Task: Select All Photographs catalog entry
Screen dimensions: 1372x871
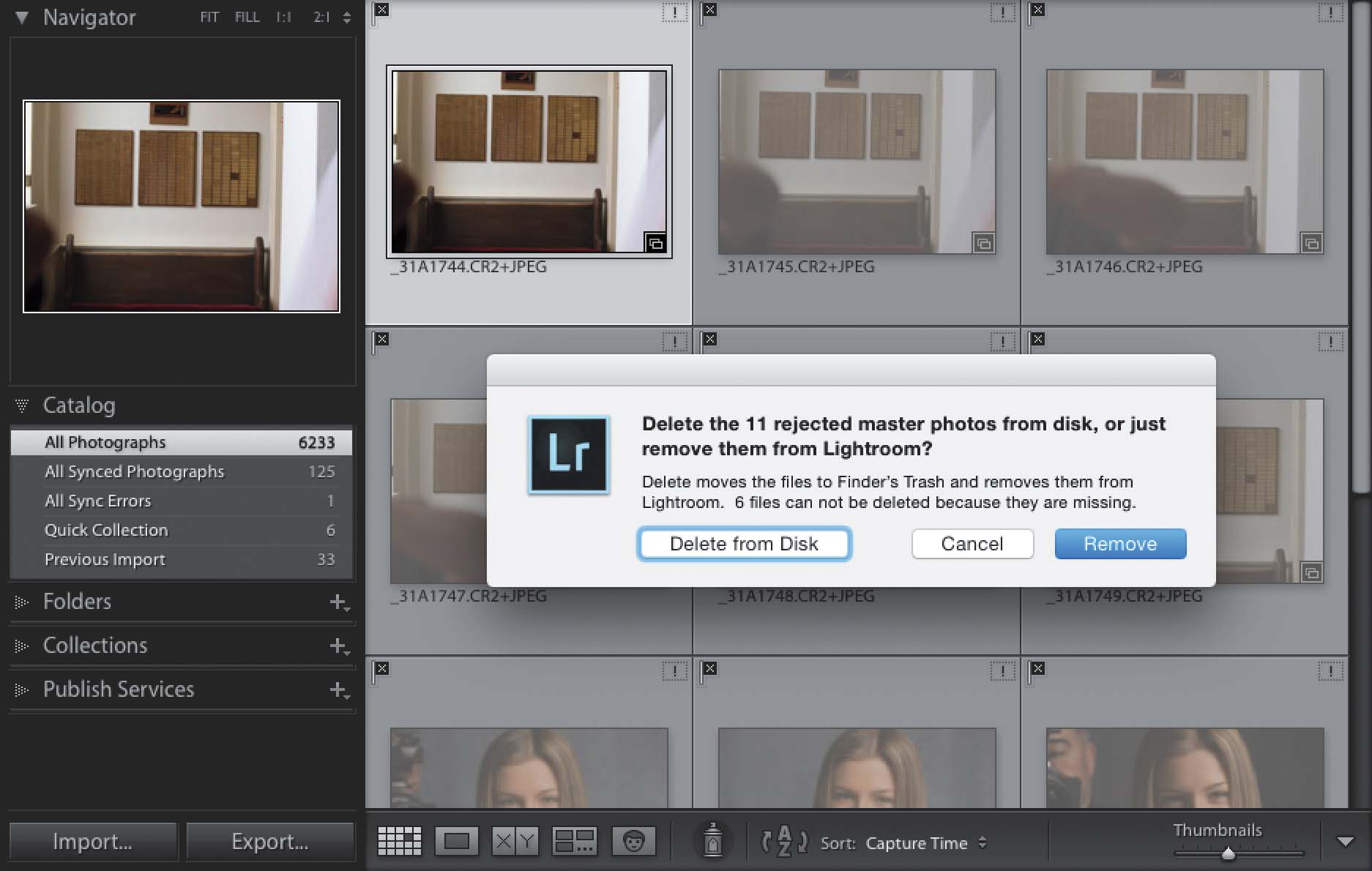Action: pyautogui.click(x=182, y=442)
